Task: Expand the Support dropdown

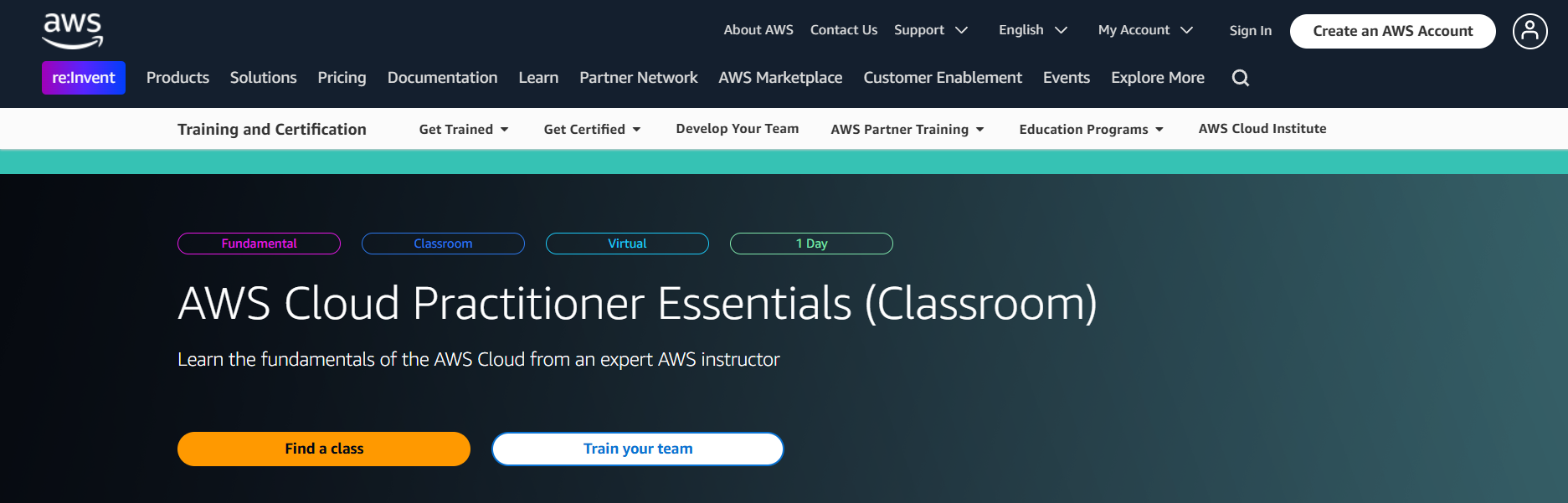Action: tap(931, 30)
